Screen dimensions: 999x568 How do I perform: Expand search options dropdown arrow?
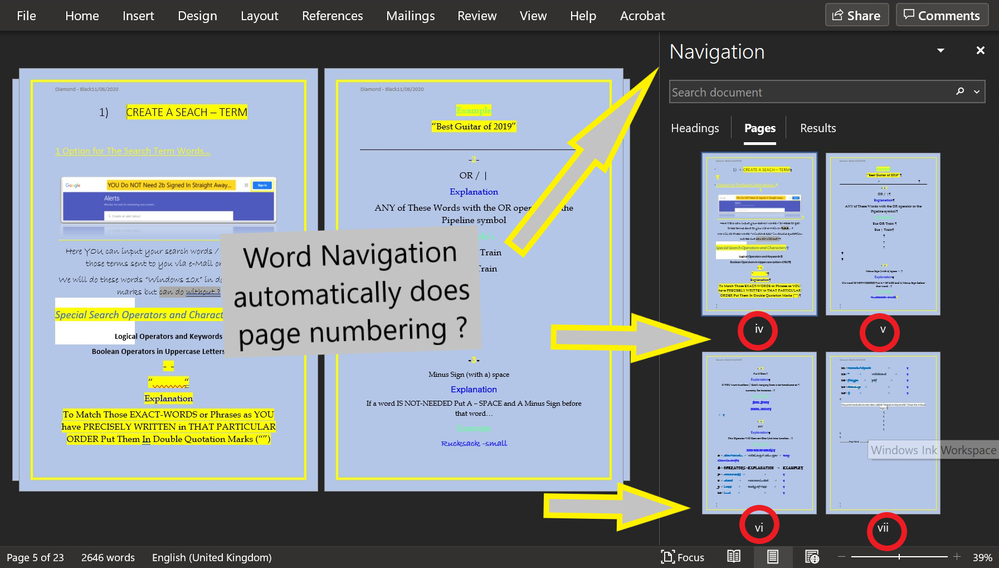point(977,92)
